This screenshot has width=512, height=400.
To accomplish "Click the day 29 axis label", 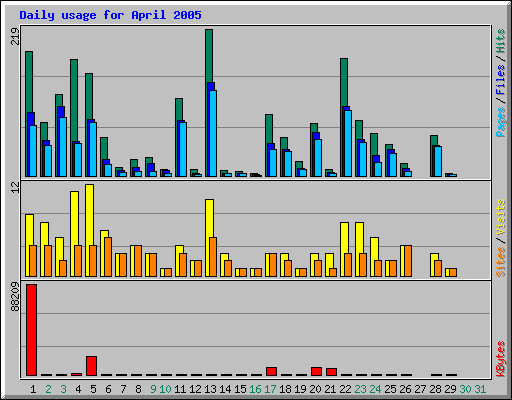I will click(x=450, y=389).
